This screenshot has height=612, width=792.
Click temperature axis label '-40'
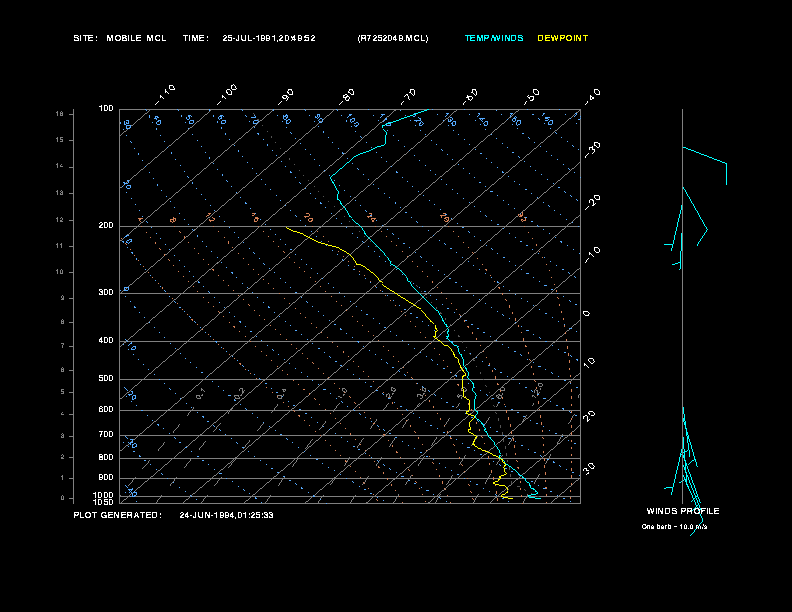pos(593,97)
